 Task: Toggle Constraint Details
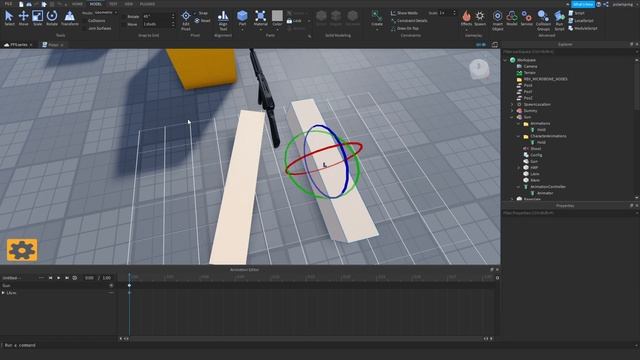coord(409,21)
